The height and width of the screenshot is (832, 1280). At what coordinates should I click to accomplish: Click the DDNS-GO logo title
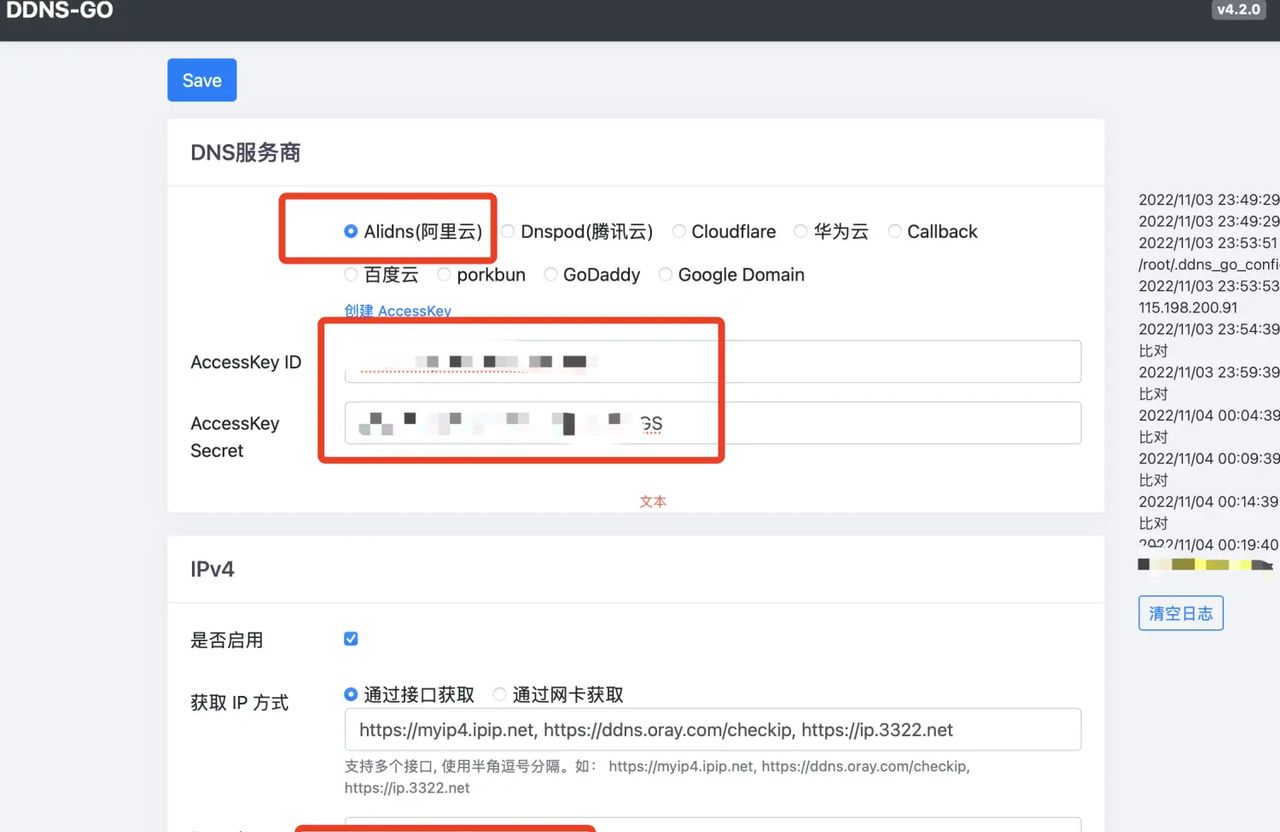(60, 11)
